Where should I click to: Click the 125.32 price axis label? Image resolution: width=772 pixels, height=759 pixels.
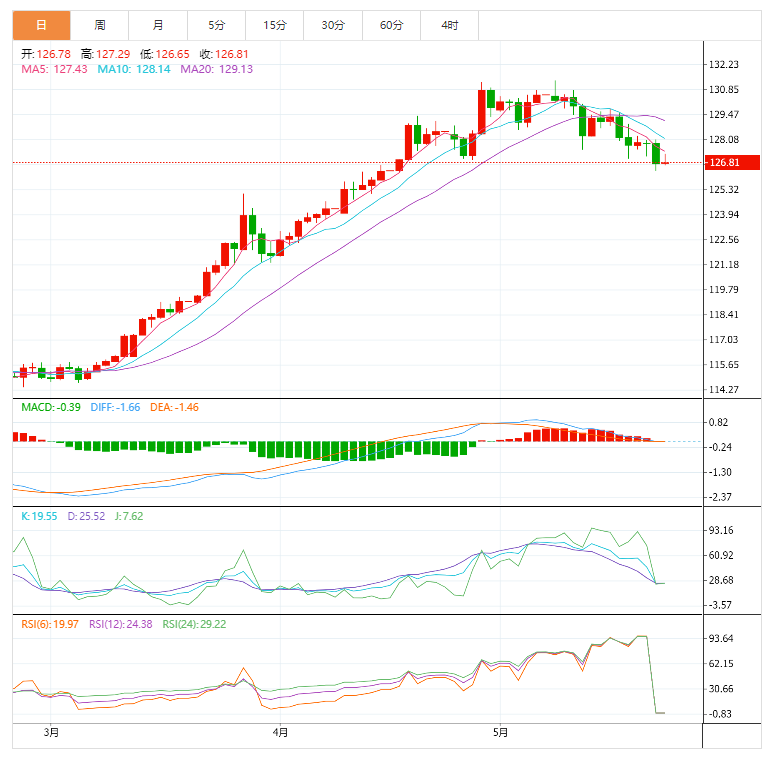pos(724,190)
